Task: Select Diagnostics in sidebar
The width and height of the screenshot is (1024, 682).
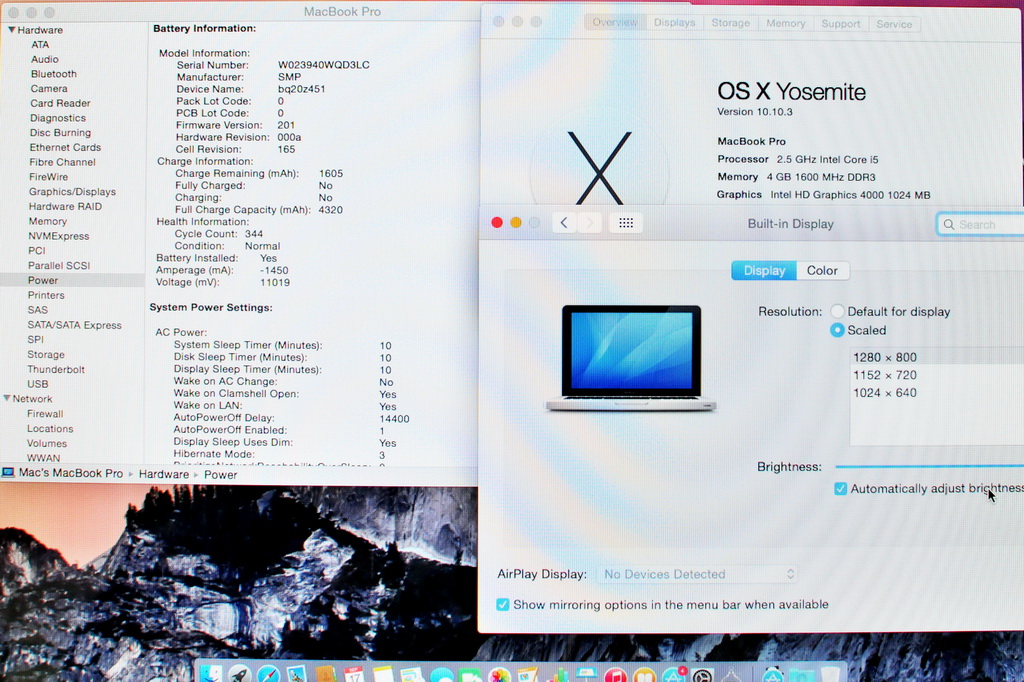Action: [57, 118]
